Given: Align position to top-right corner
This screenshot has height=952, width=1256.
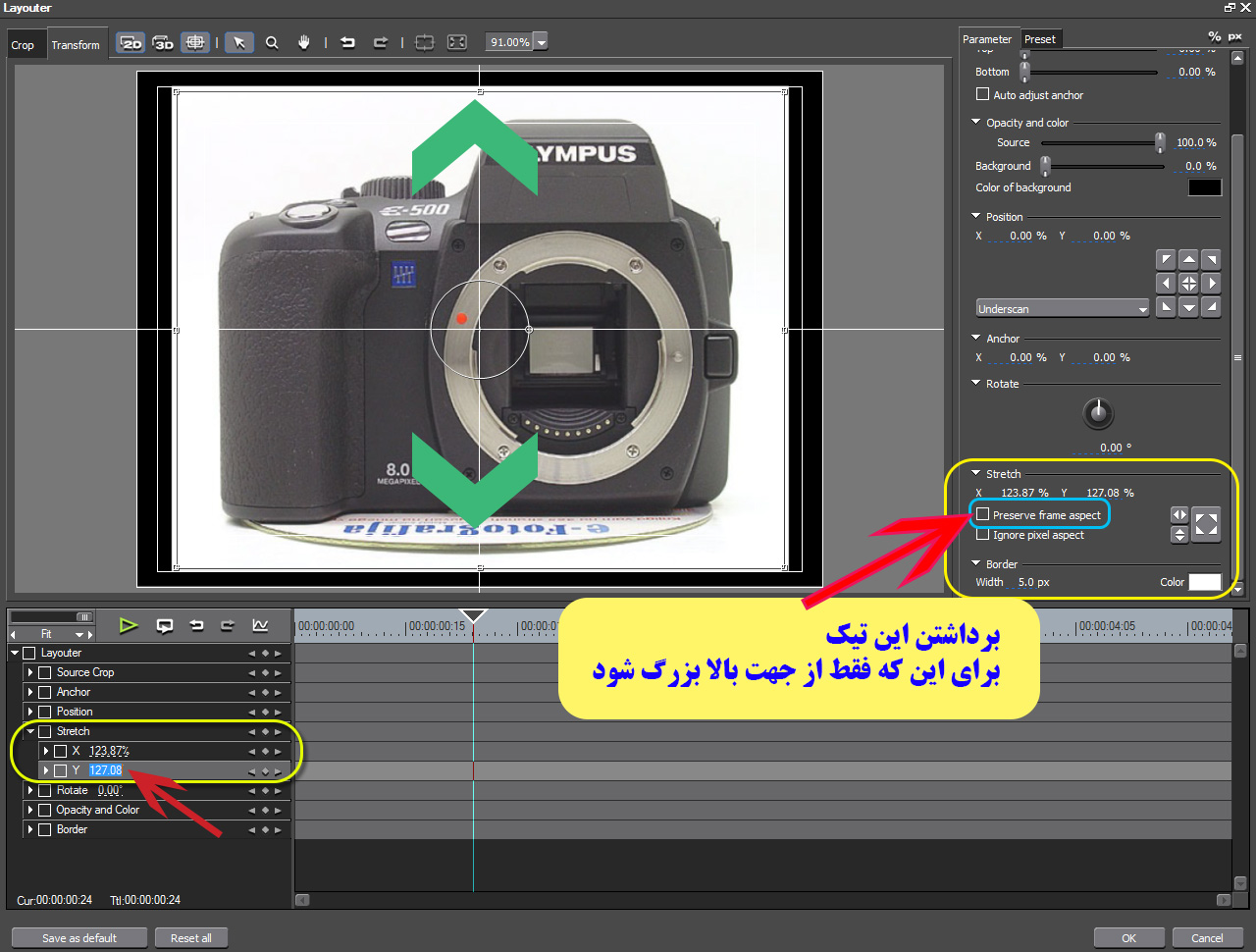Looking at the screenshot, I should coord(1212,260).
